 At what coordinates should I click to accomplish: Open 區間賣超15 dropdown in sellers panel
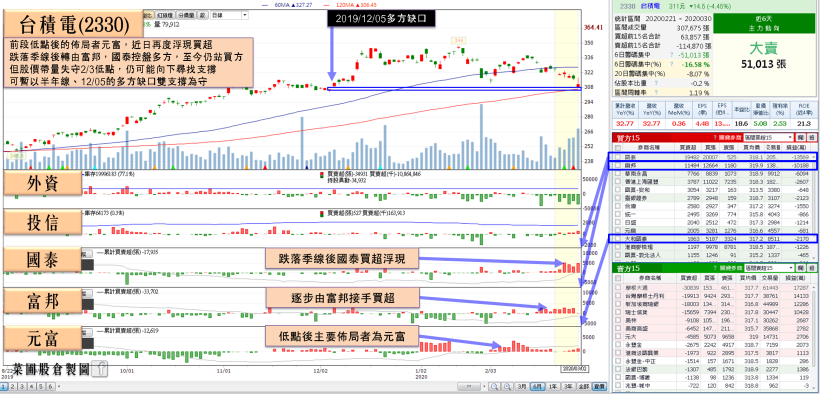point(768,268)
